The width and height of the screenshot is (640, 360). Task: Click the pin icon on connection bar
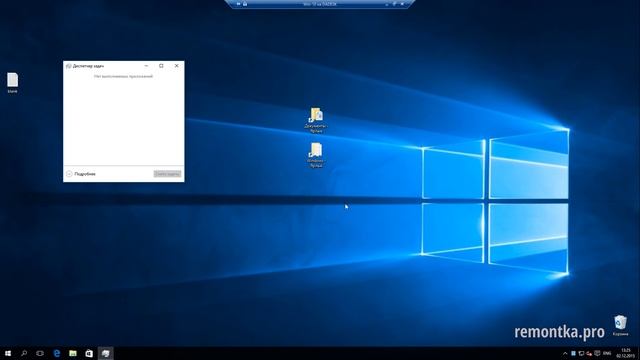tap(238, 4)
